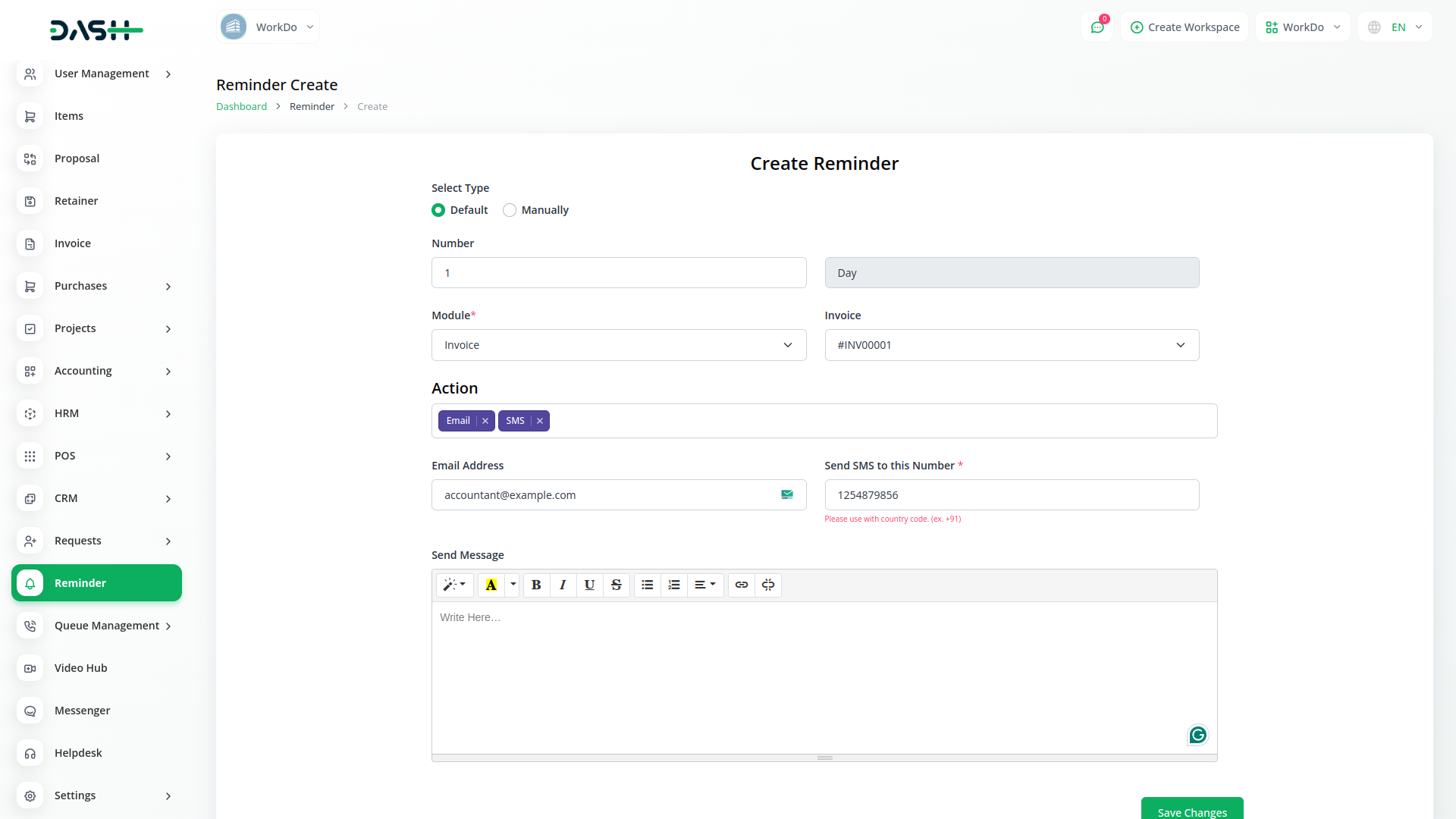Go to Helpdesk in the sidebar
This screenshot has width=1456, height=819.
click(78, 753)
